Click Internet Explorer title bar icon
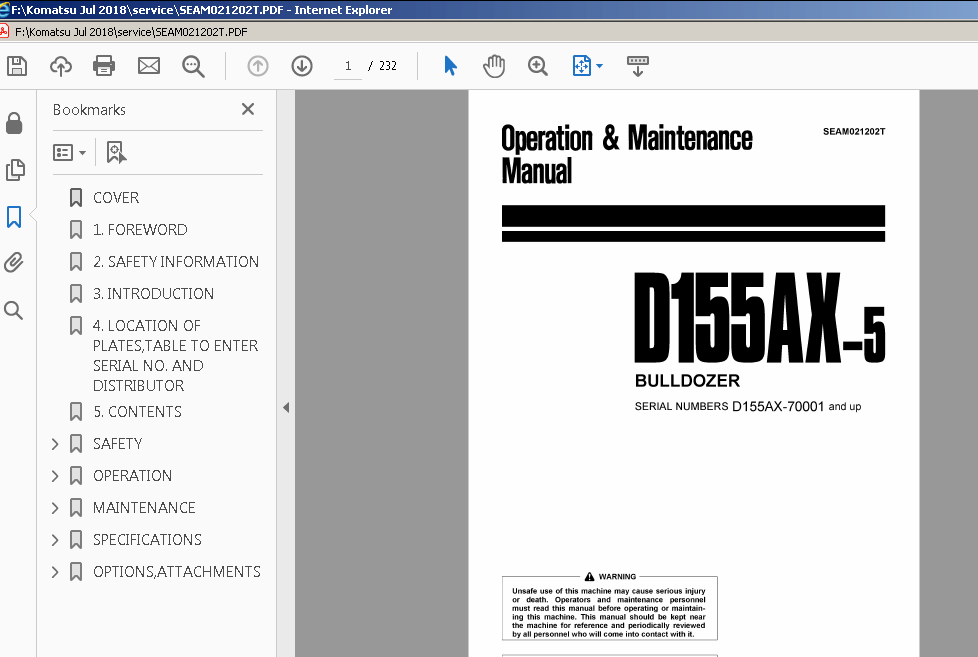The height and width of the screenshot is (657, 978). point(4,9)
